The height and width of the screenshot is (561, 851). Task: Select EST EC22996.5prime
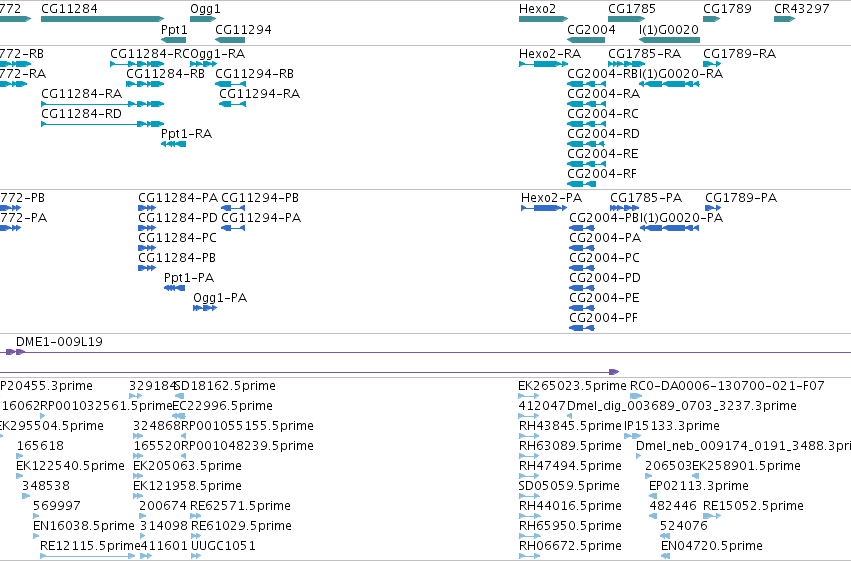[223, 406]
